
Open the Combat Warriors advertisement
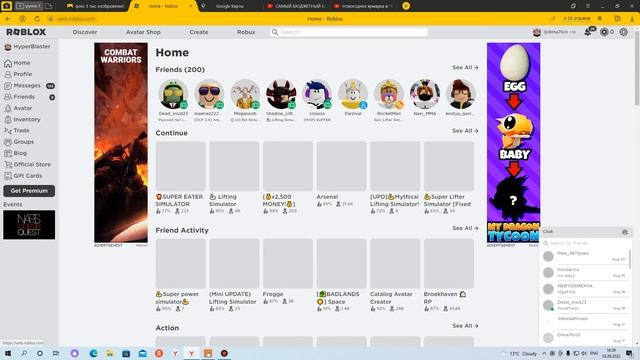pos(121,142)
